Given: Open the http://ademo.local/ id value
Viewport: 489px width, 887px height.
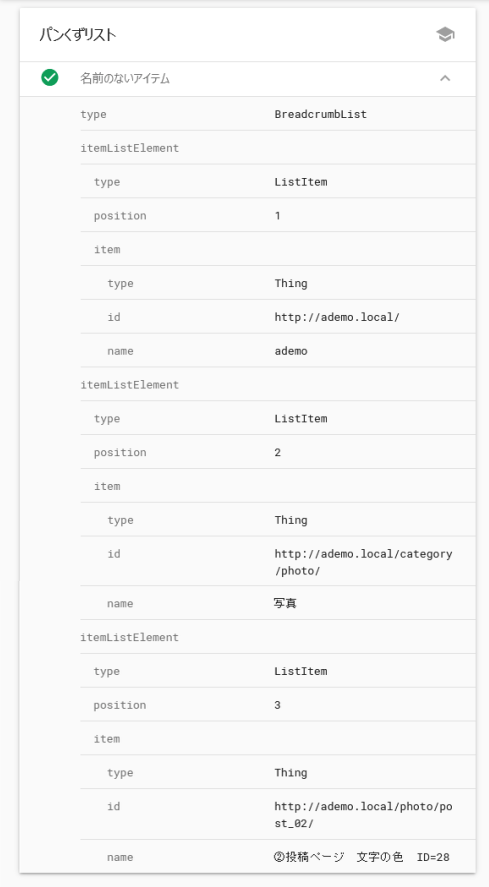Looking at the screenshot, I should (337, 317).
